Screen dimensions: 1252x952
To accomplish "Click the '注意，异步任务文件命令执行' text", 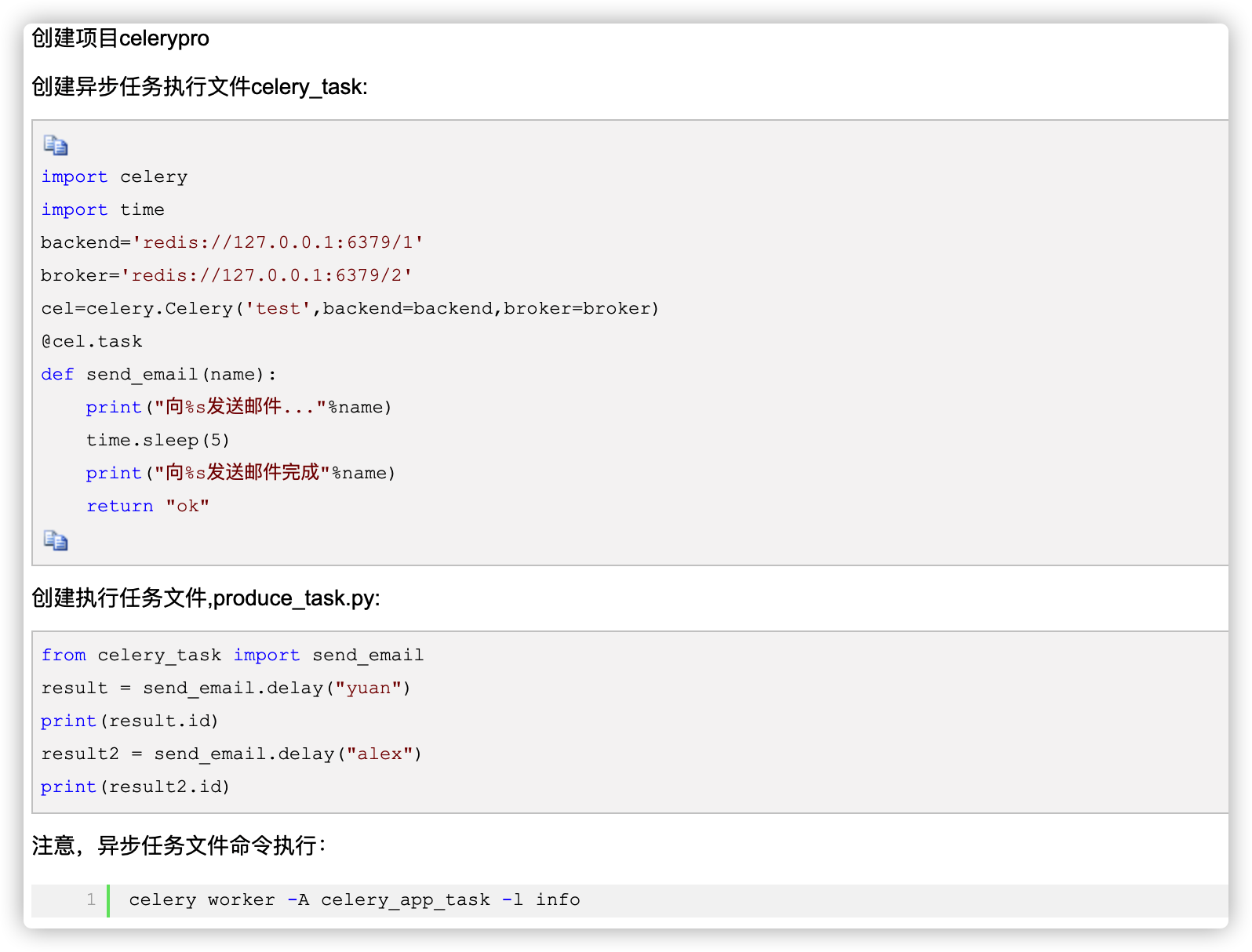I will click(x=179, y=845).
